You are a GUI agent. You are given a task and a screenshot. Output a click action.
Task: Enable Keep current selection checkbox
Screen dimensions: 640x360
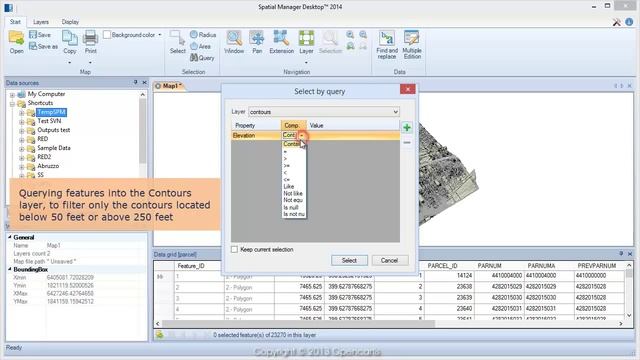[x=234, y=249]
